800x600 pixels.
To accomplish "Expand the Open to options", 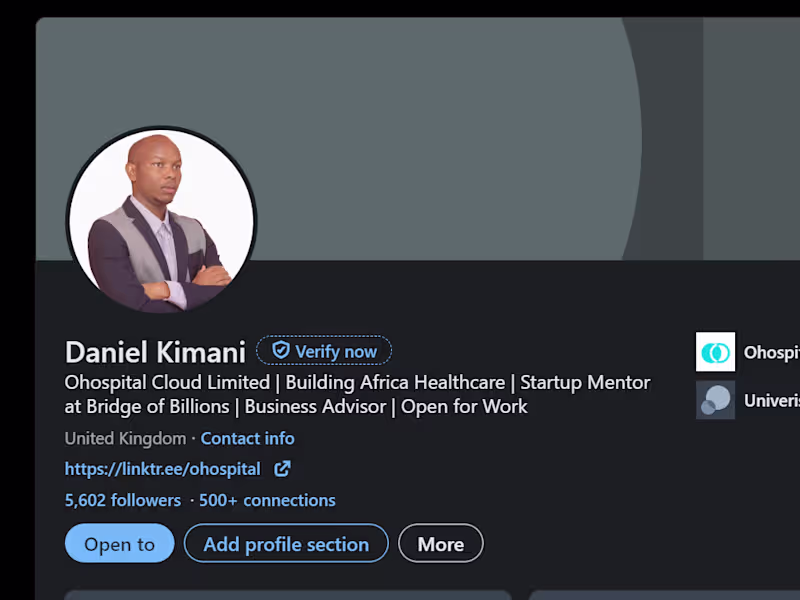I will coord(119,544).
